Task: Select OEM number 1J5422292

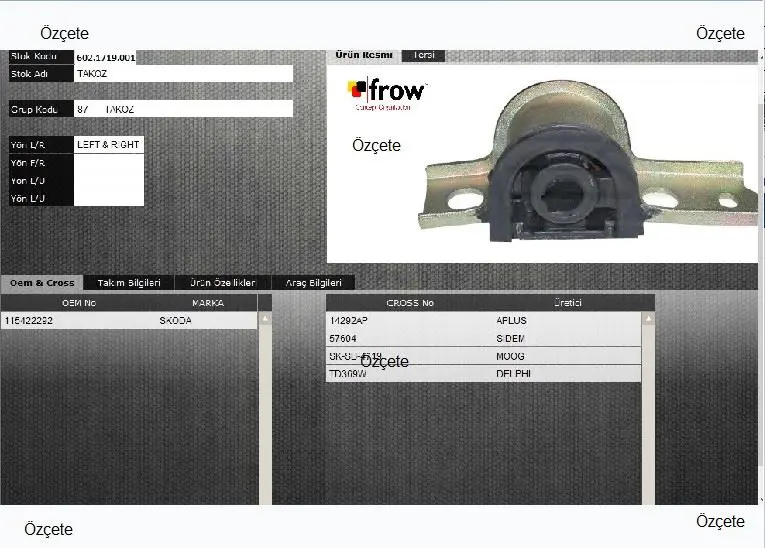Action: [x=29, y=321]
